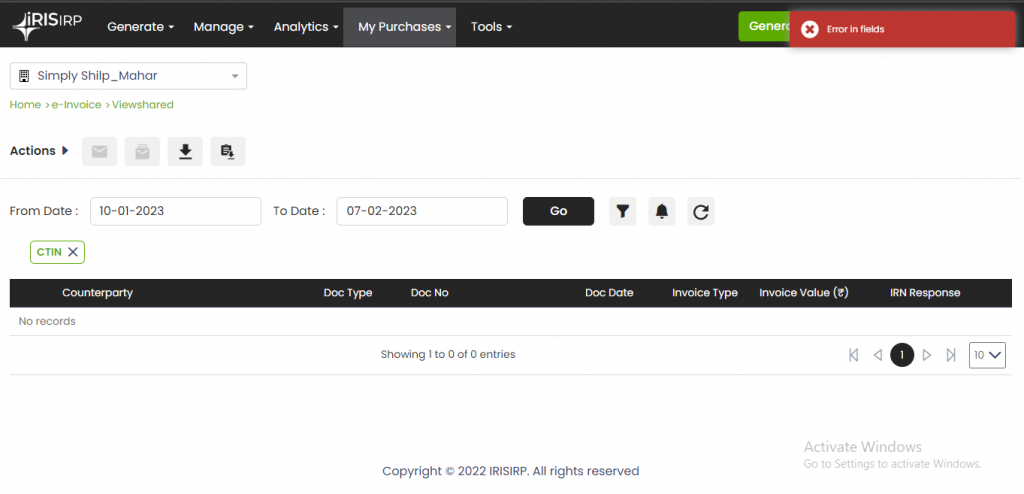This screenshot has width=1024, height=494.
Task: Dismiss the red error notification icon
Action: tap(810, 30)
